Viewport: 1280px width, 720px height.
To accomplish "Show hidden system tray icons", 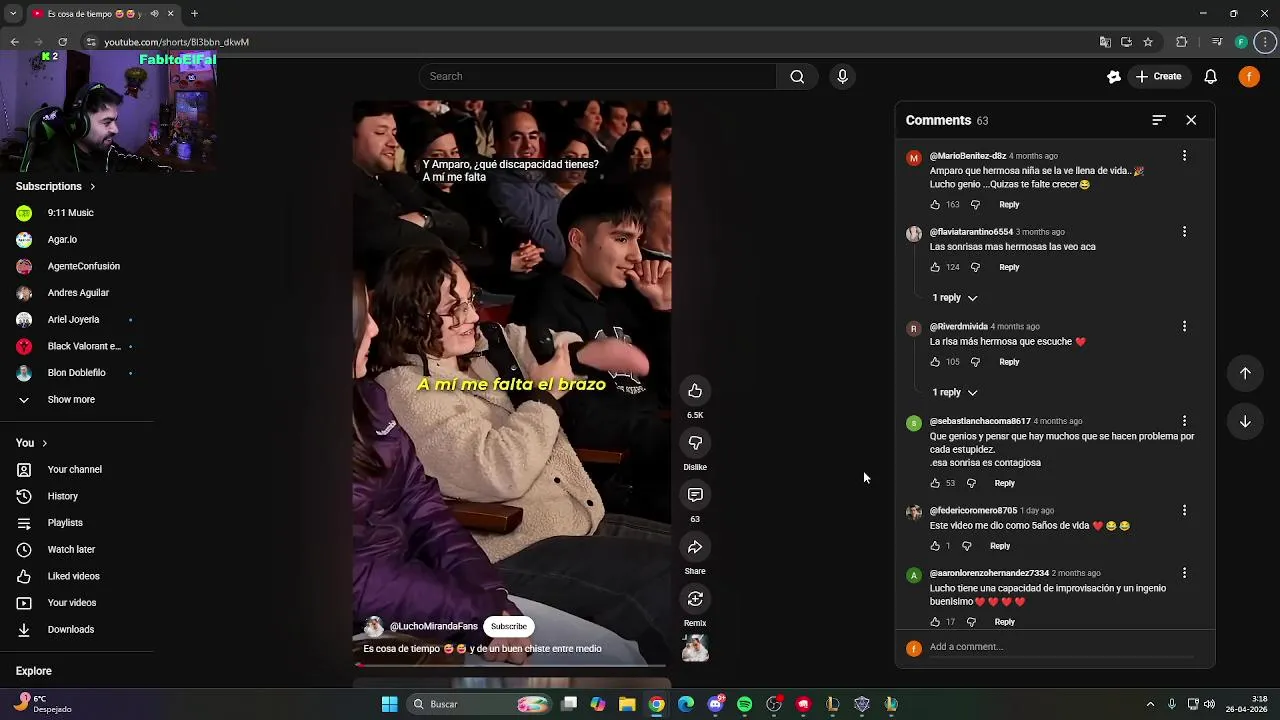I will (x=1150, y=704).
